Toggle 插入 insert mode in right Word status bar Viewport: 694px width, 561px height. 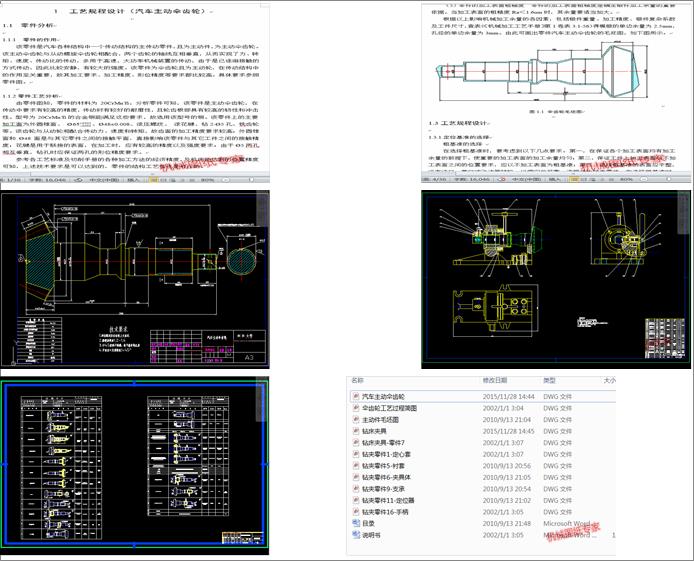click(555, 180)
